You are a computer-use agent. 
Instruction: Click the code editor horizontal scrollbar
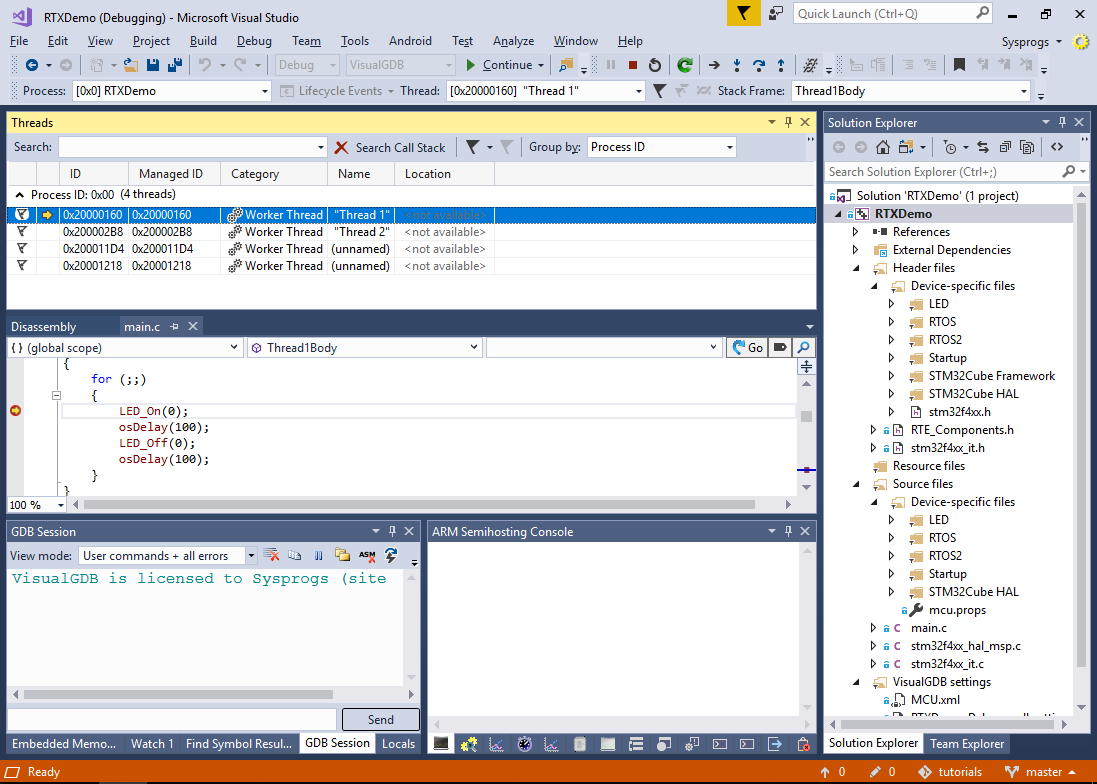[418, 504]
